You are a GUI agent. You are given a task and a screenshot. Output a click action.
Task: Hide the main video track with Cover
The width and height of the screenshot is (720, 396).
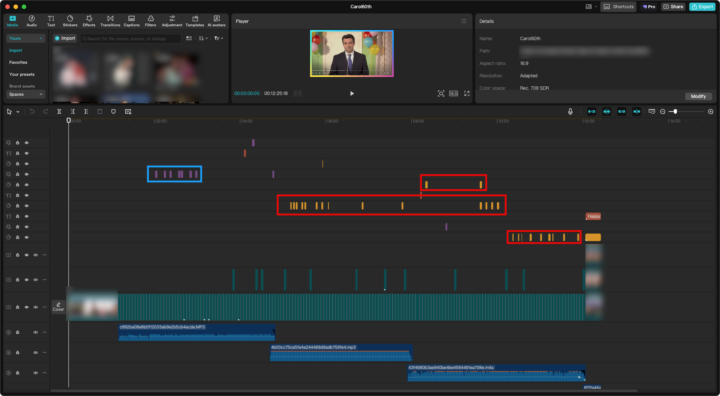(27, 307)
